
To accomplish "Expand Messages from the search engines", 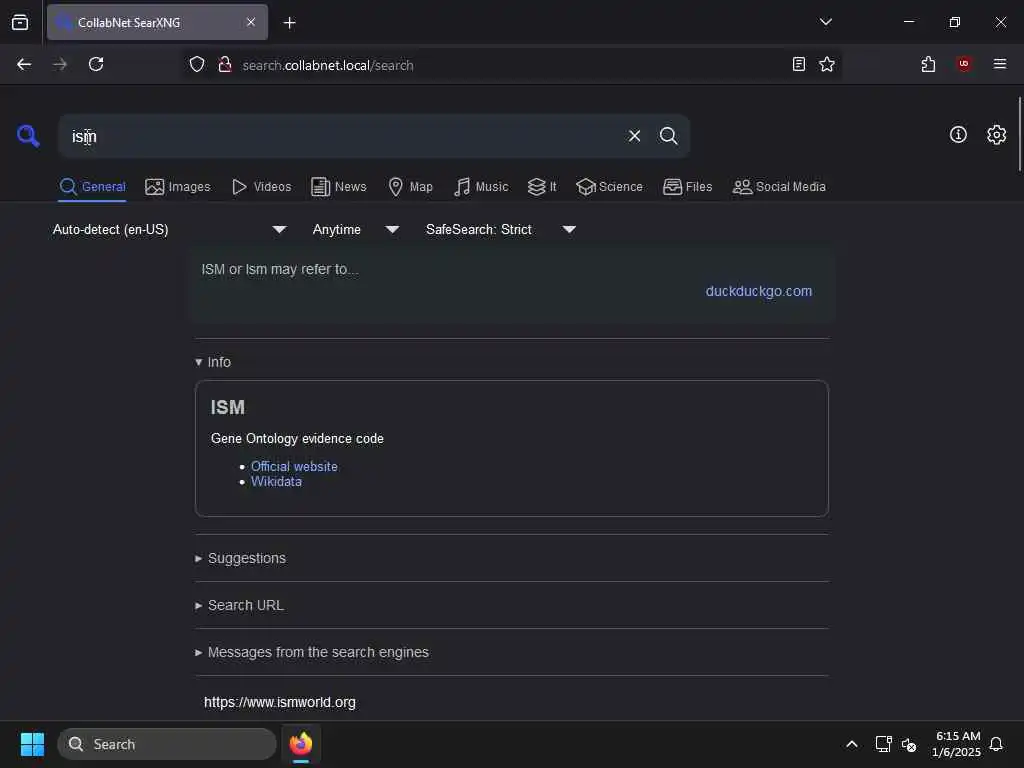I will (312, 652).
